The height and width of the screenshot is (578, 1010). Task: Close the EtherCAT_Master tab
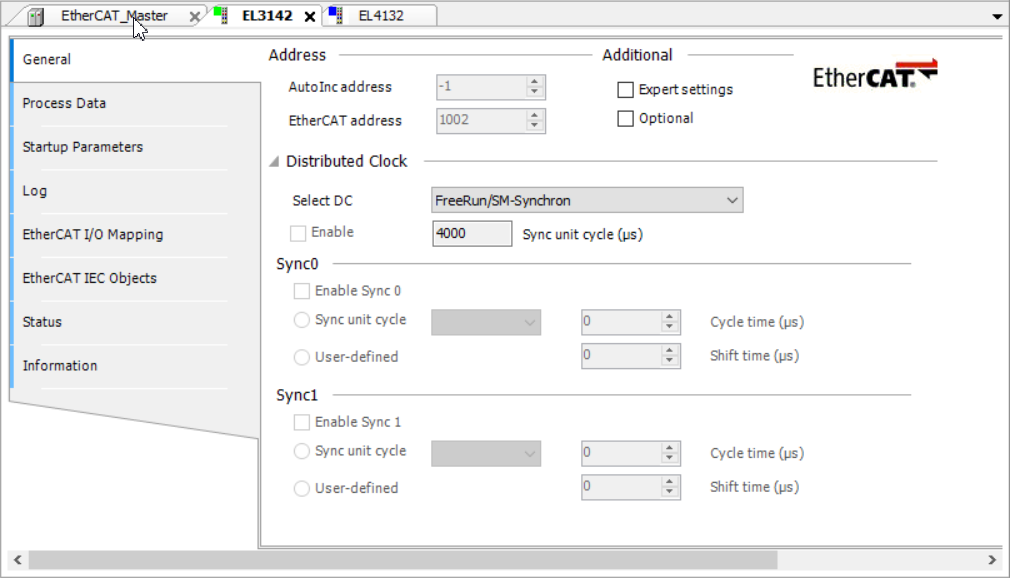tap(193, 16)
